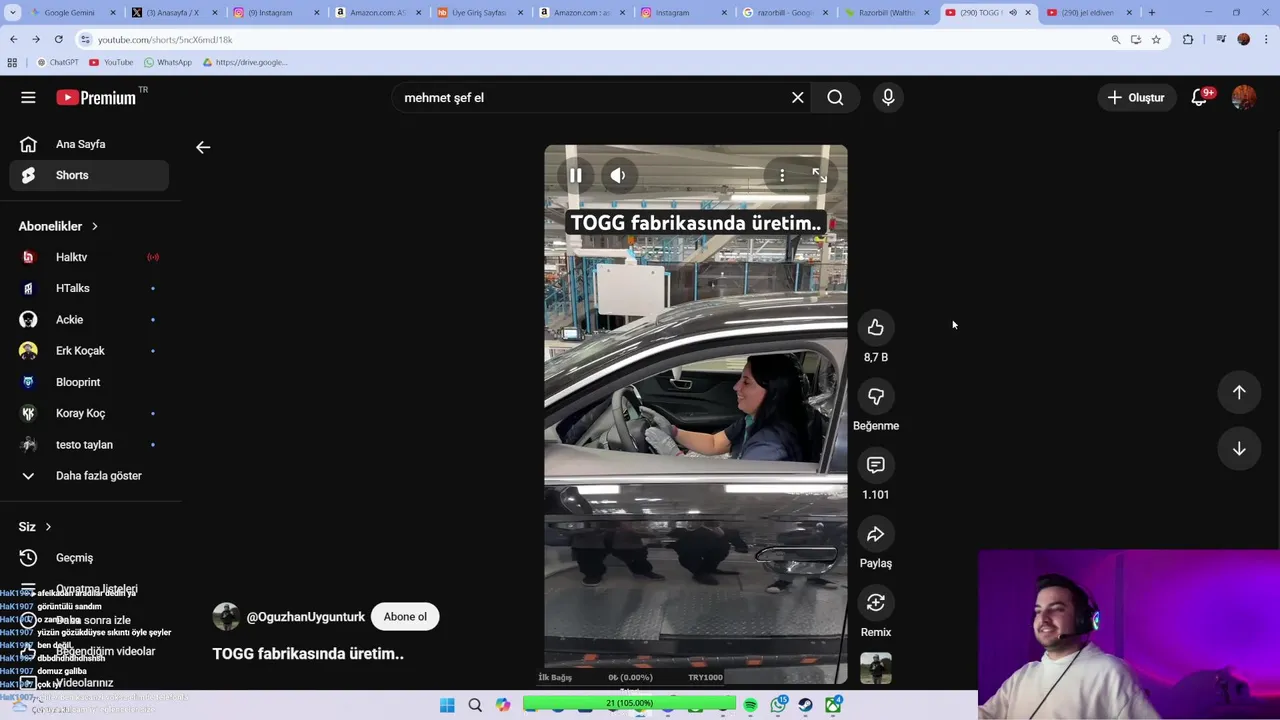1280x720 pixels.
Task: Expand the Abonelikler section
Action: (x=58, y=226)
